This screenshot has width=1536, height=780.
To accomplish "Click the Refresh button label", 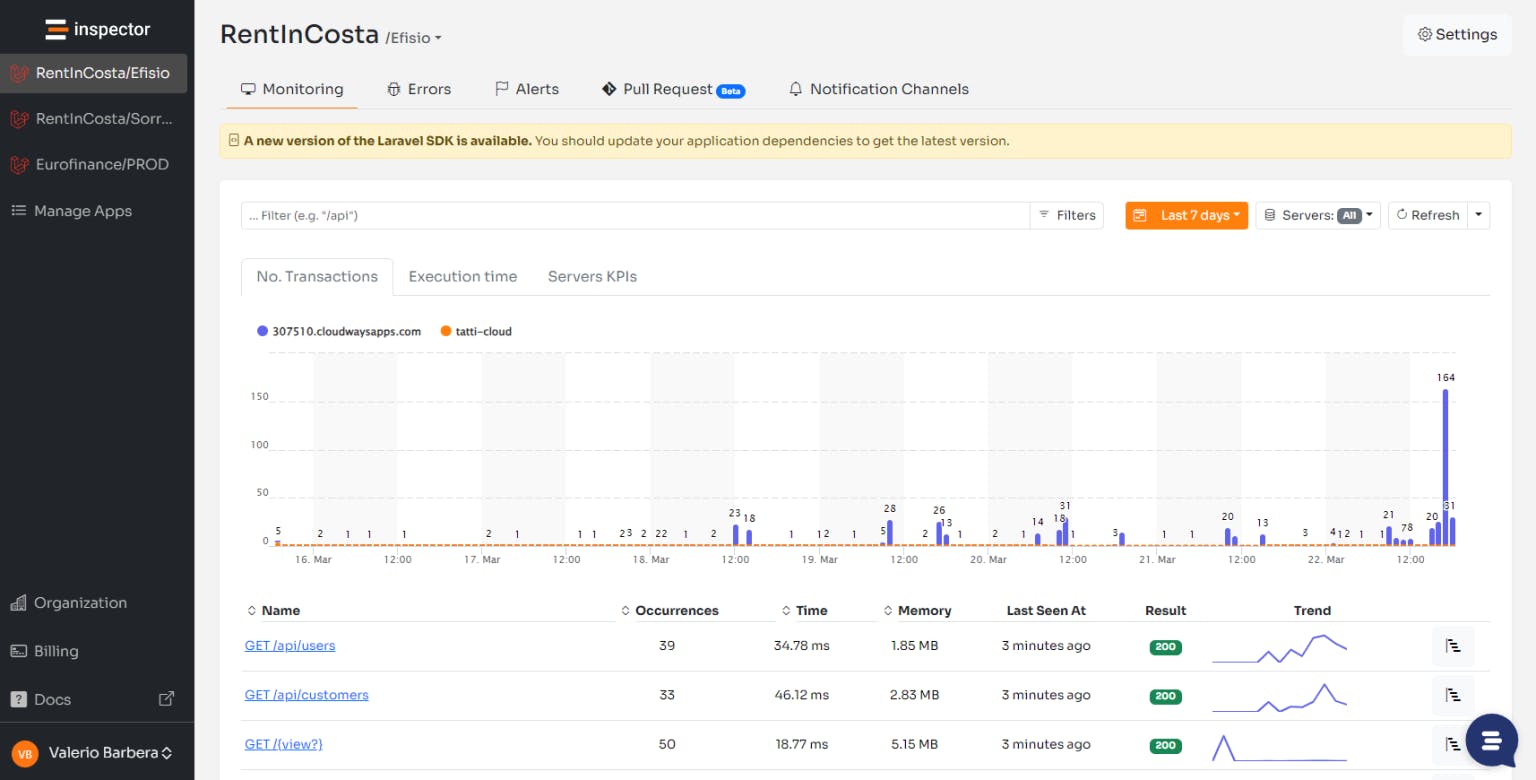I will [x=1435, y=215].
